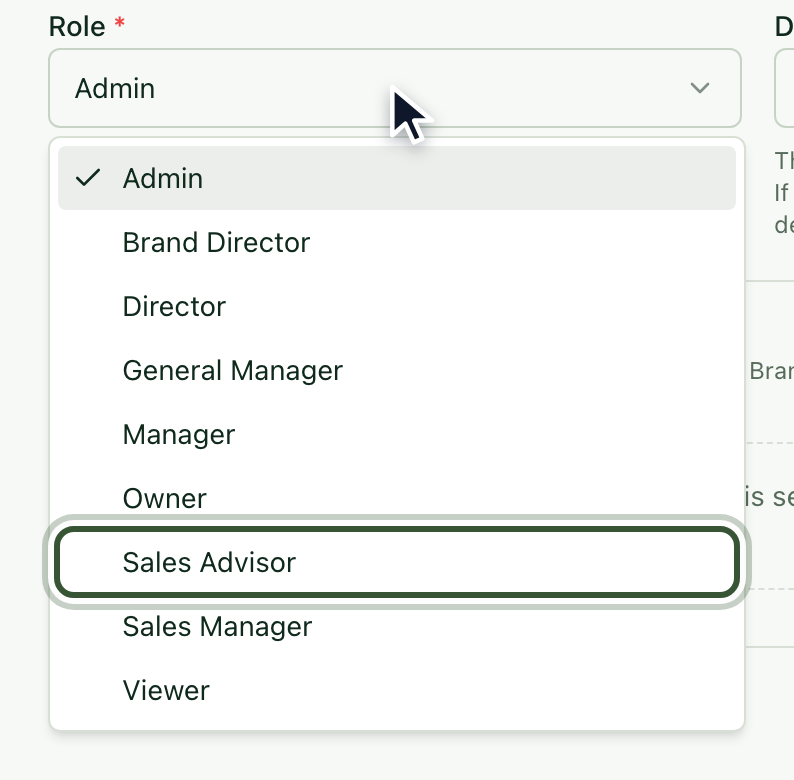Choose the Sales Manager role

click(397, 627)
